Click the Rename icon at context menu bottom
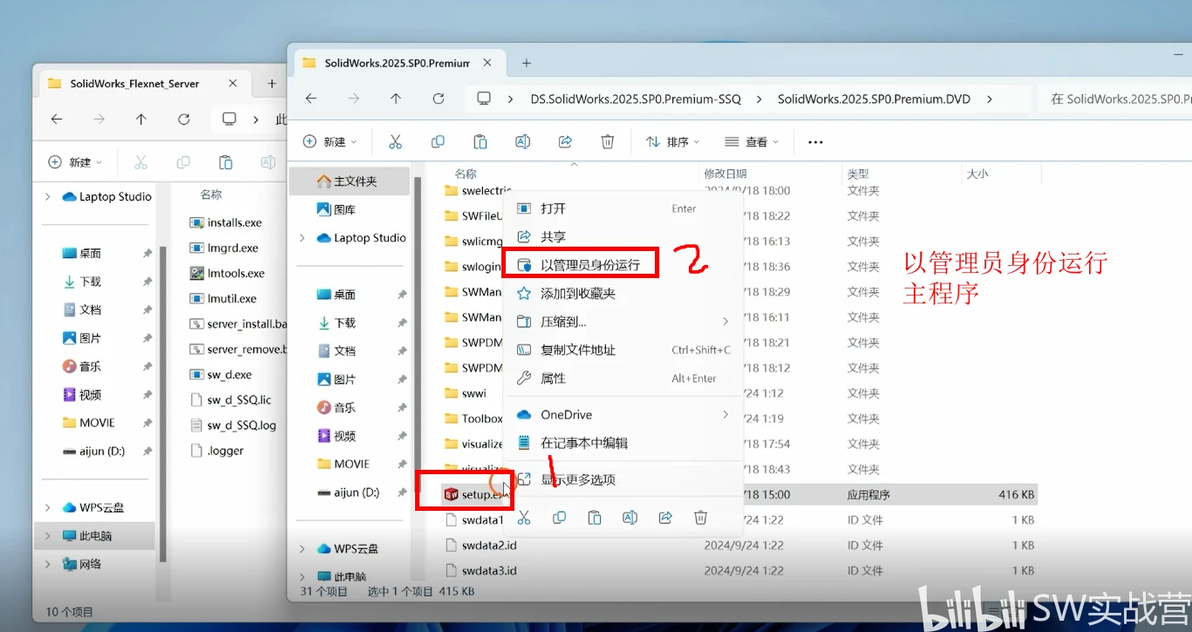Viewport: 1192px width, 632px height. click(x=629, y=518)
